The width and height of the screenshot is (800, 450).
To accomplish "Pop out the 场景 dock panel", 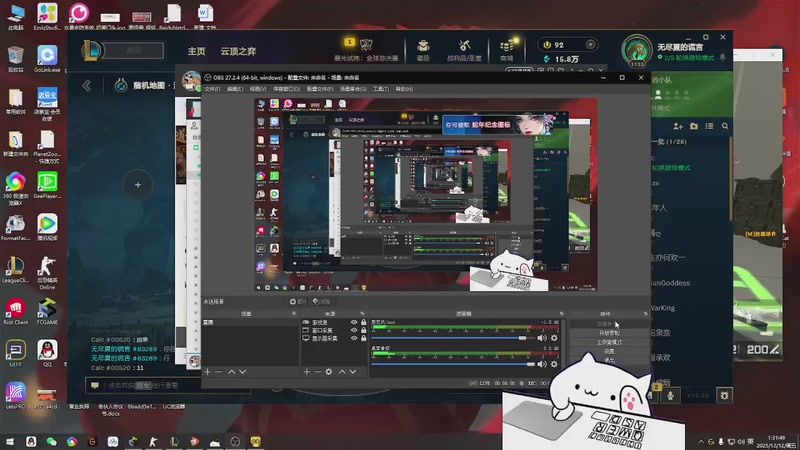I will coord(294,313).
